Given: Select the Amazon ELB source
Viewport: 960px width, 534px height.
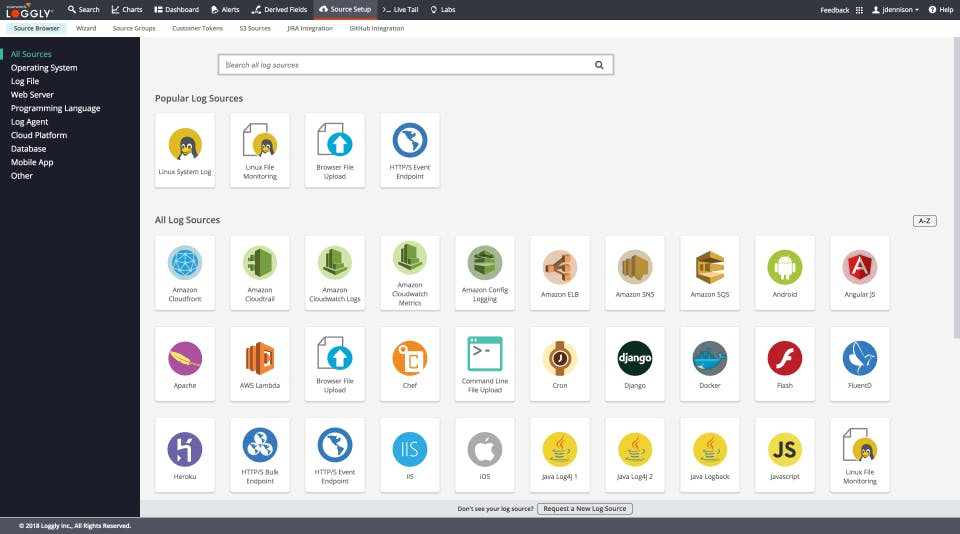Looking at the screenshot, I should click(560, 273).
